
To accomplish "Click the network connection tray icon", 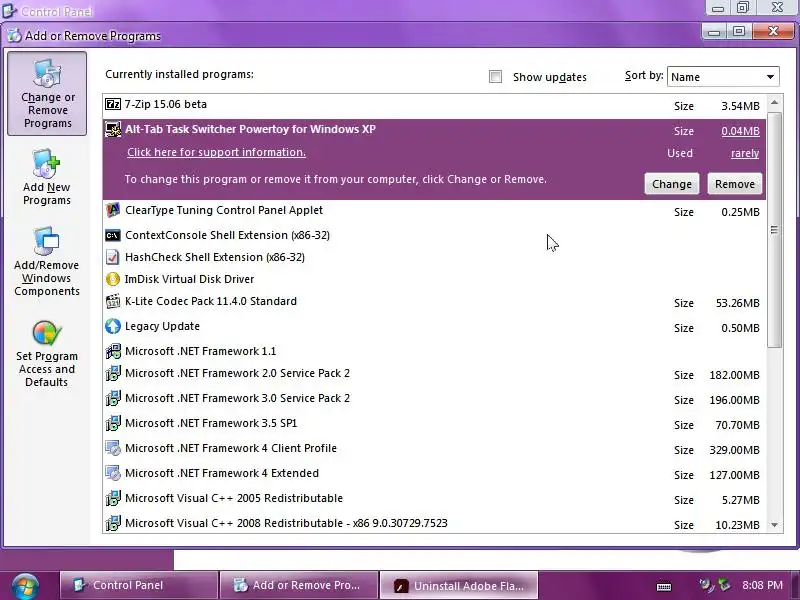I will pos(723,585).
